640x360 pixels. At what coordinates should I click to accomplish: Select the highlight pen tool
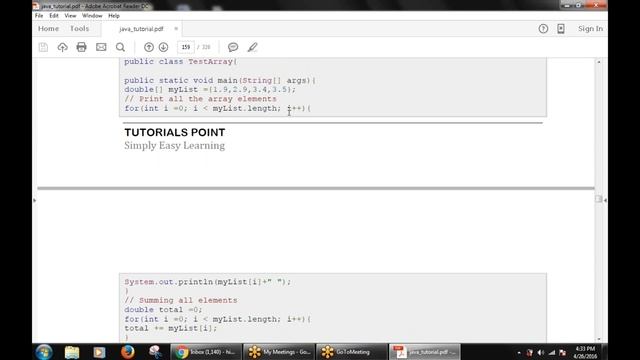pyautogui.click(x=253, y=47)
